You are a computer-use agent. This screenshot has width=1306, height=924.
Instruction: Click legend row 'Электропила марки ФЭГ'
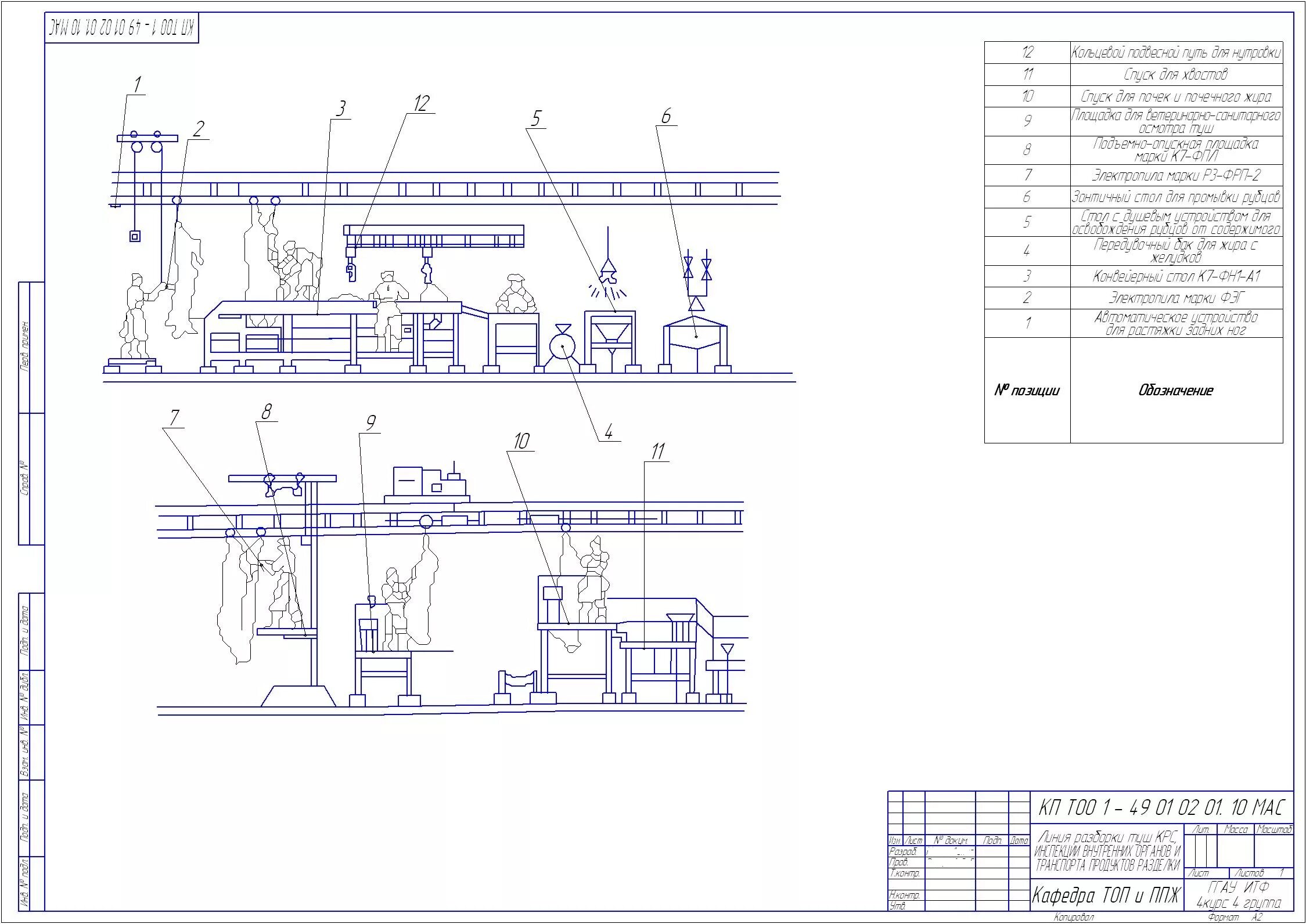point(1175,298)
